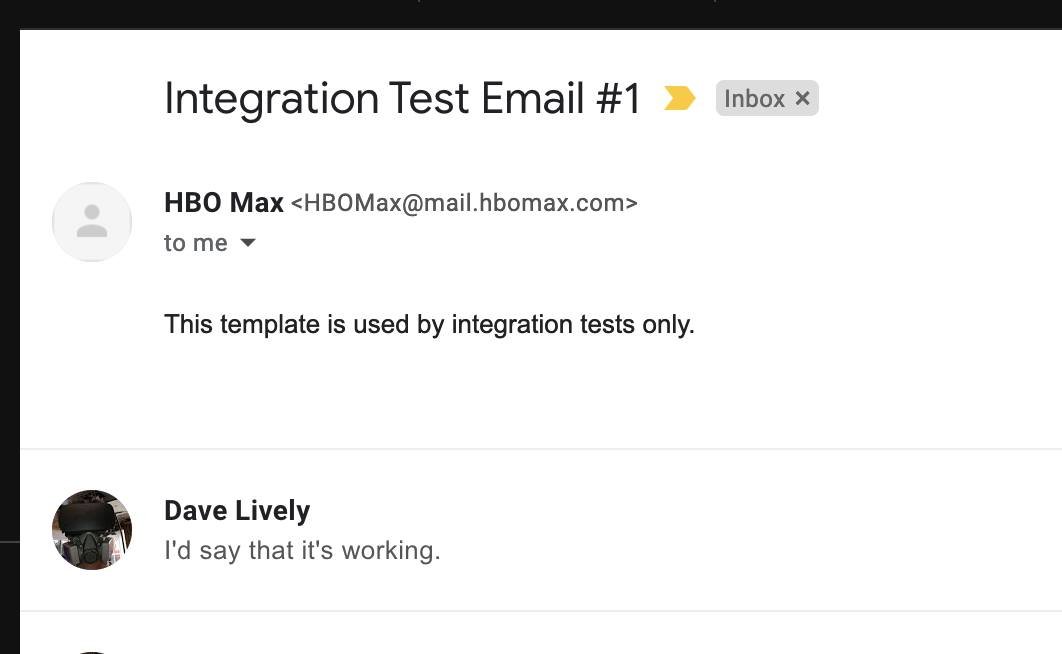The image size is (1062, 654).
Task: Click subject 'Integration Test Email #1'
Action: pos(403,98)
